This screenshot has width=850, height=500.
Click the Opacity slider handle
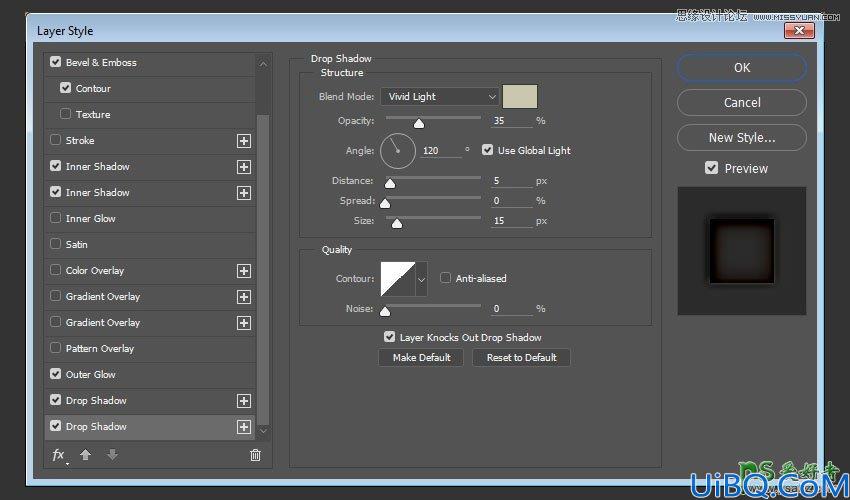pyautogui.click(x=418, y=124)
